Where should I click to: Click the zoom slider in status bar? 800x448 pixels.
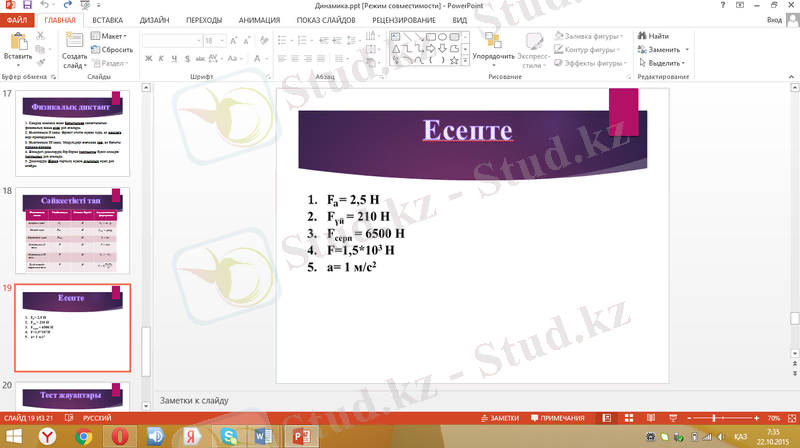(x=714, y=417)
